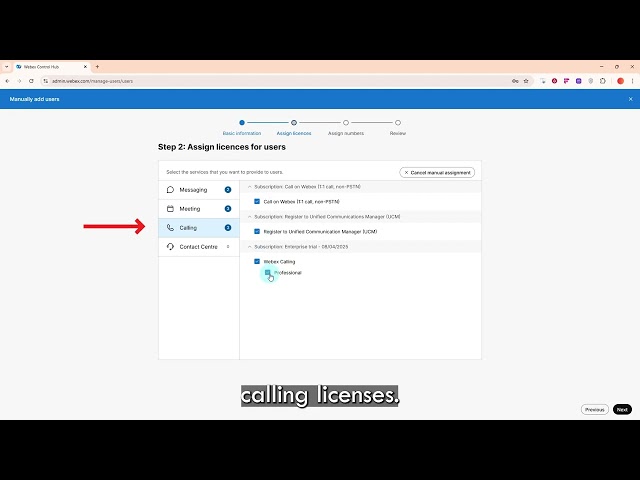This screenshot has width=640, height=480.
Task: Click the Messaging speech bubble icon
Action: click(170, 190)
